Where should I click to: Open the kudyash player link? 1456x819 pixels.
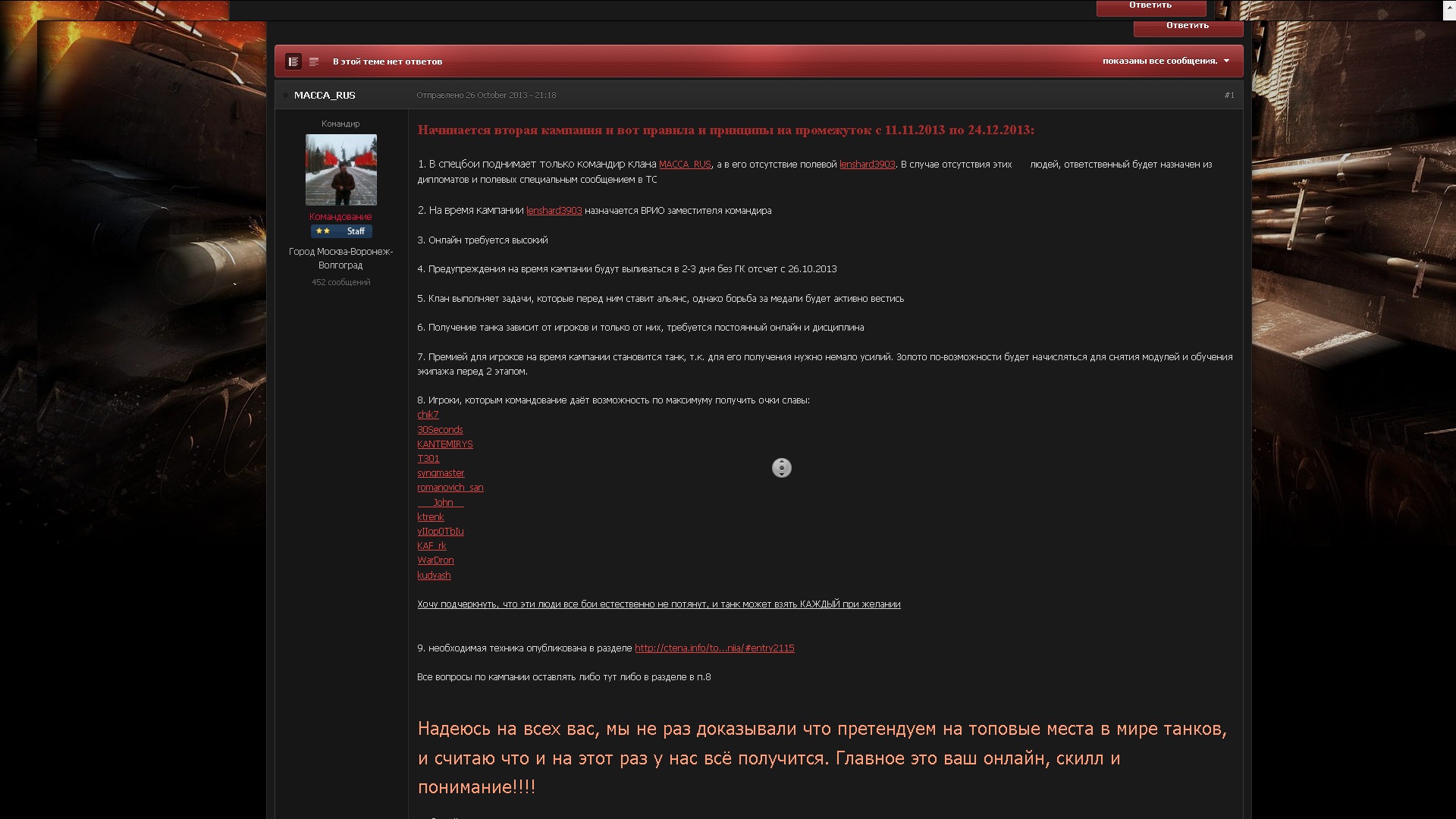[434, 576]
